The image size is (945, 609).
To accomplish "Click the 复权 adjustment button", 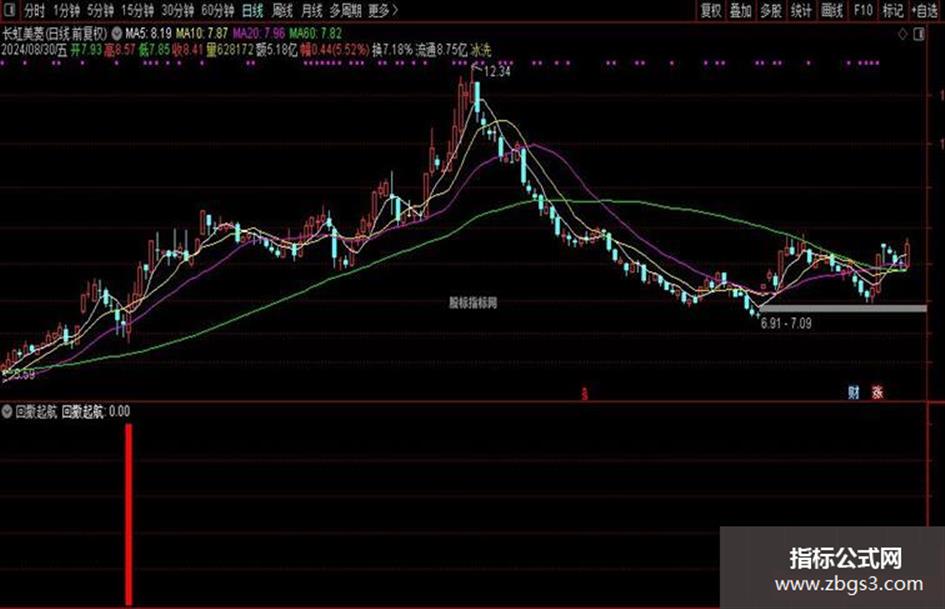I will coord(711,11).
